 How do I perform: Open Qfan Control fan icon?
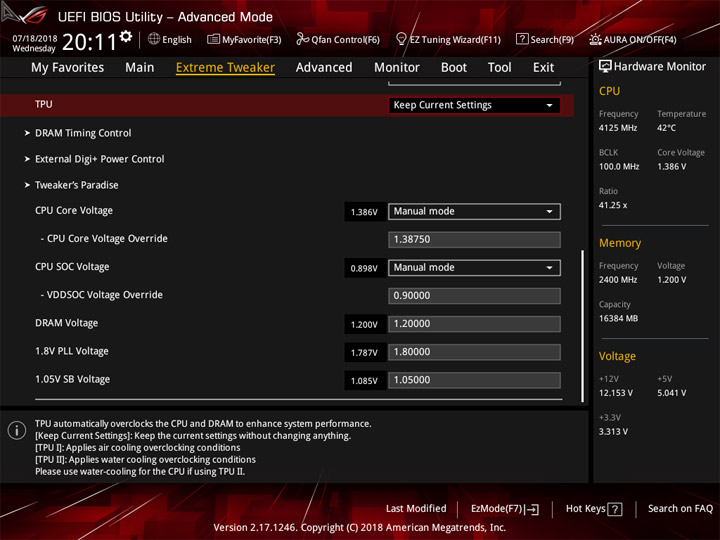(302, 40)
